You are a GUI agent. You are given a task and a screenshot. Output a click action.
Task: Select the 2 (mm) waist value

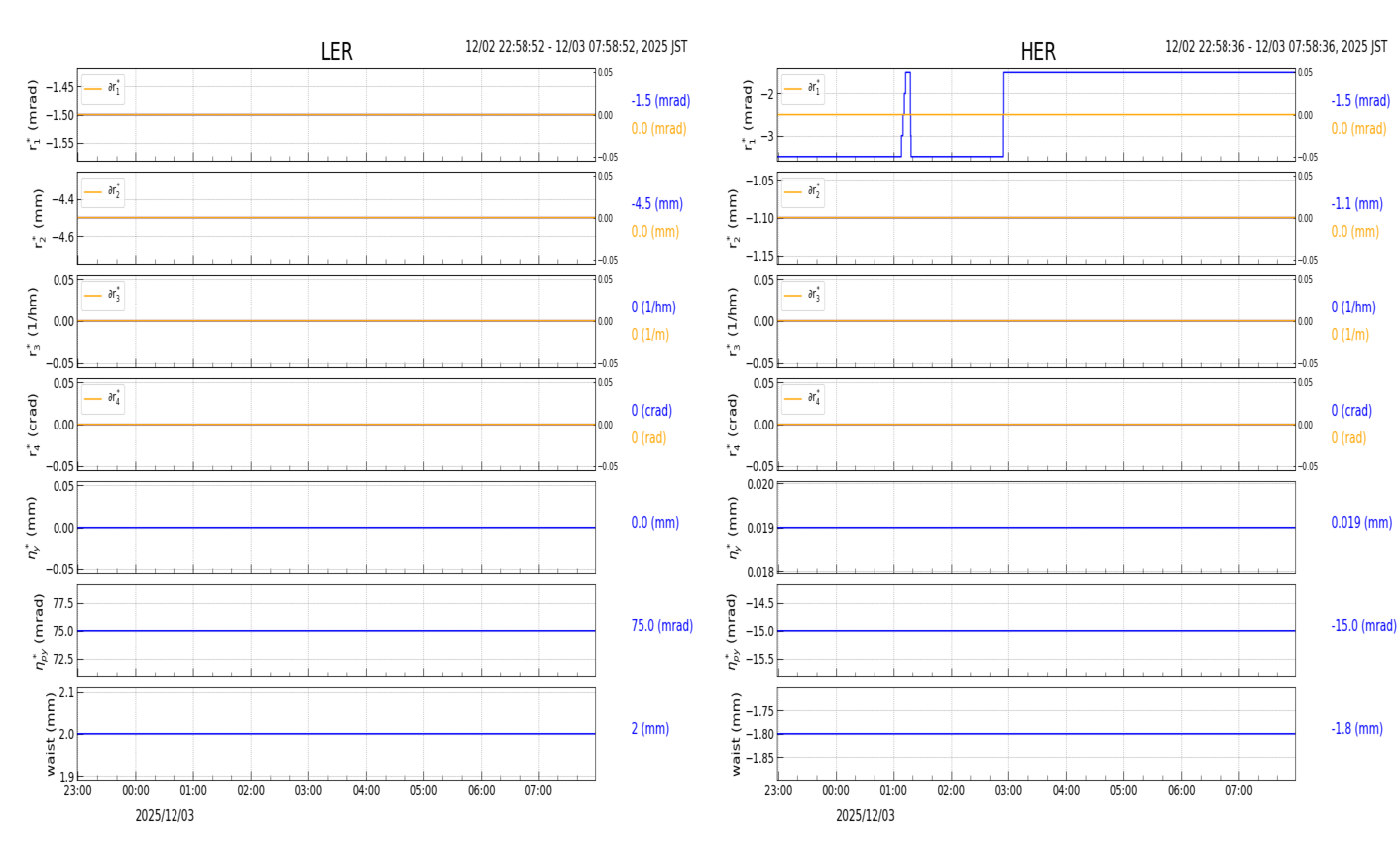pyautogui.click(x=649, y=729)
